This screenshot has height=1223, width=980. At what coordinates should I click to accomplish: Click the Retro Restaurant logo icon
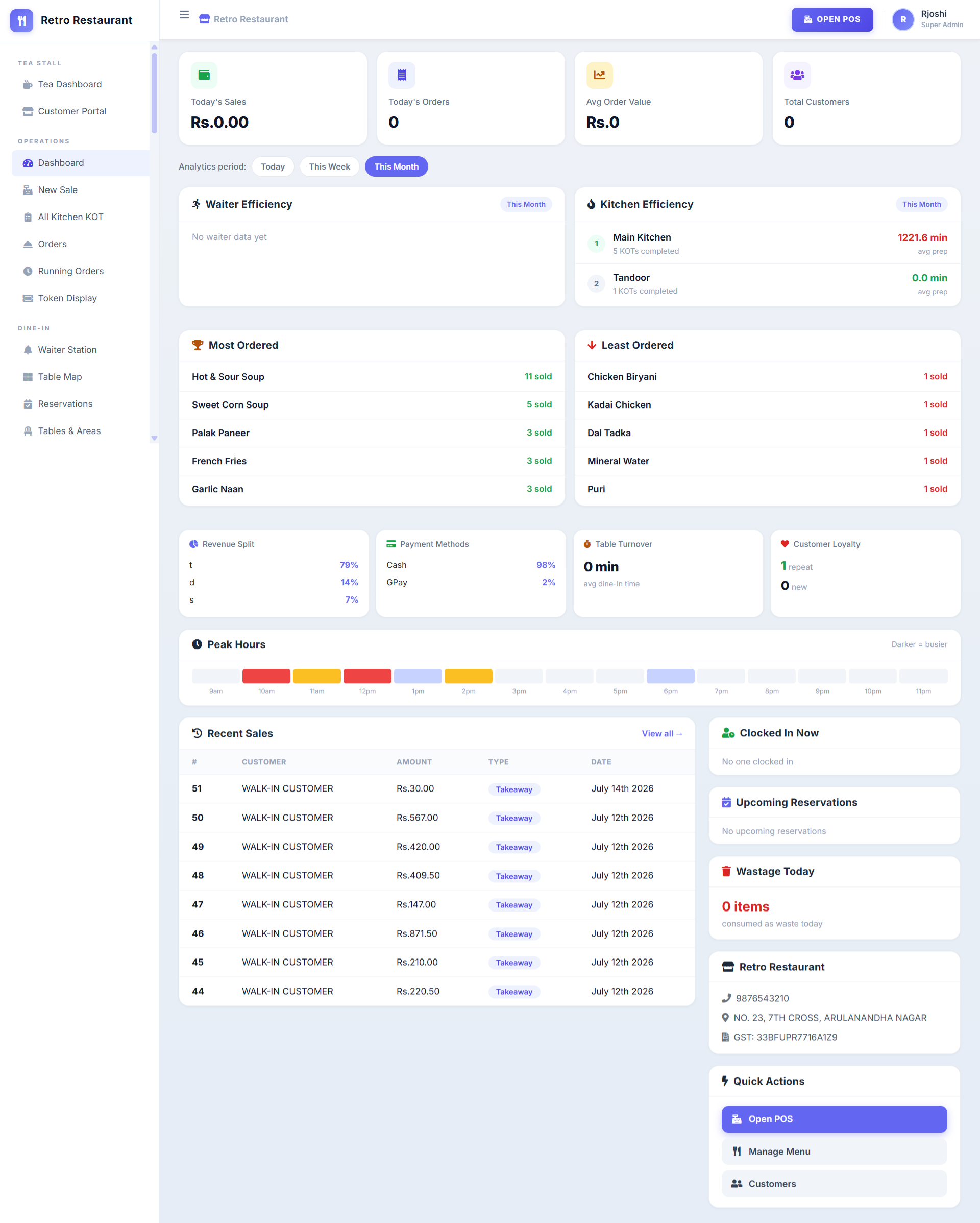point(21,20)
